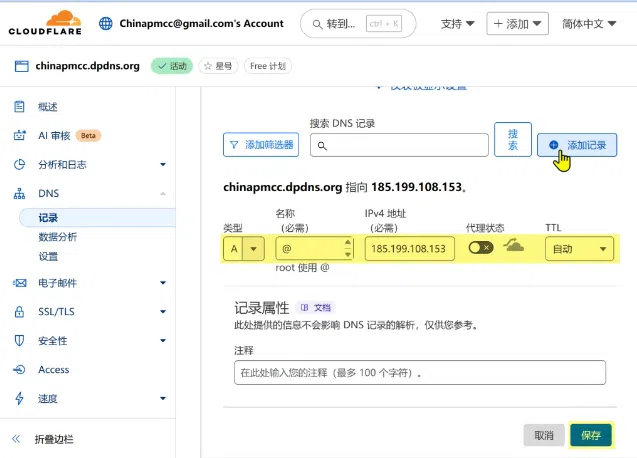
Task: Click the magnifier icon in DNS search box
Action: 322,146
